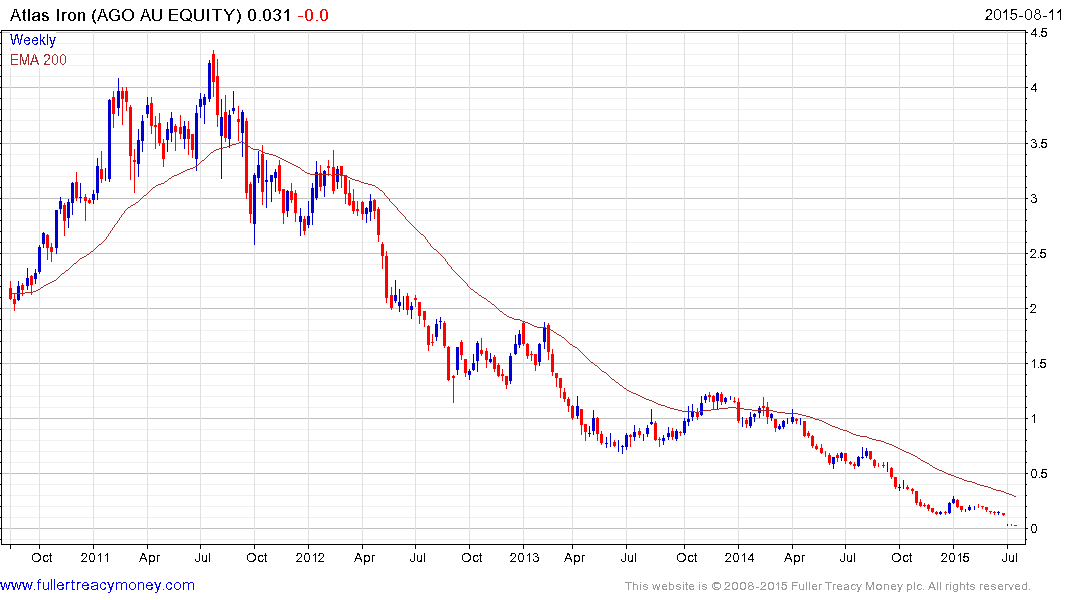
Task: Click the 'Oct' label before 2015
Action: pos(902,557)
